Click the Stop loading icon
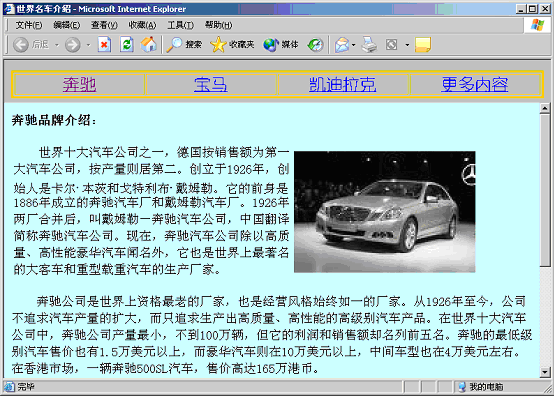The image size is (554, 396). tap(104, 45)
